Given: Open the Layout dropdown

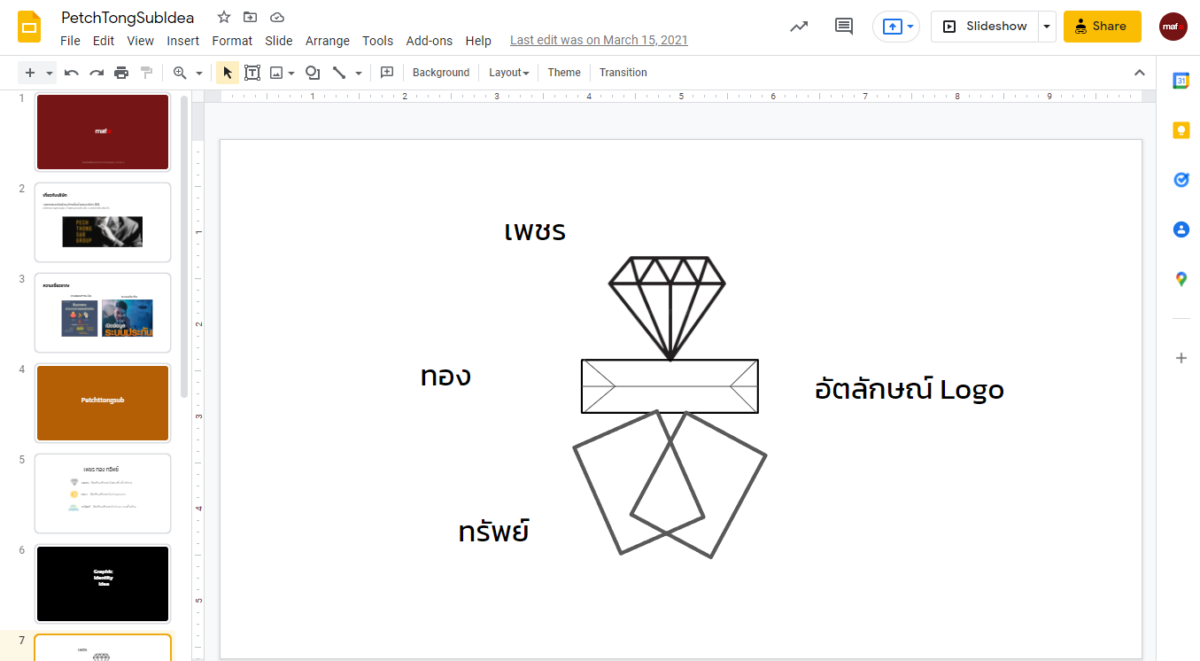Looking at the screenshot, I should tap(508, 72).
